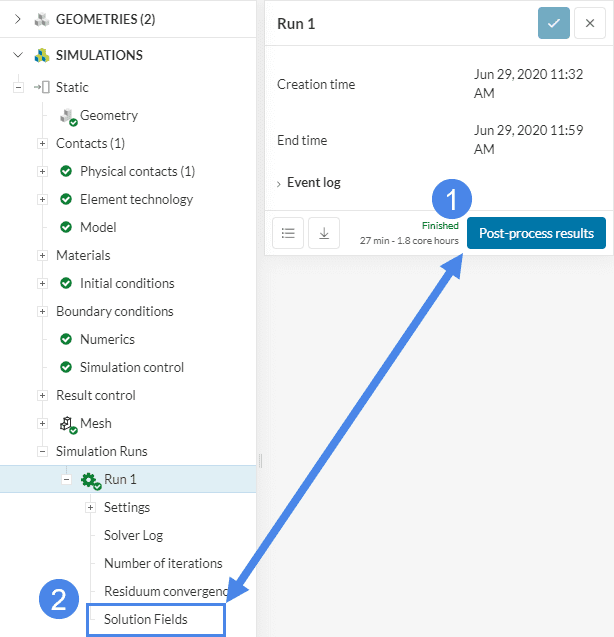614x637 pixels.
Task: Open Solution Fields in the tree
Action: coord(145,619)
